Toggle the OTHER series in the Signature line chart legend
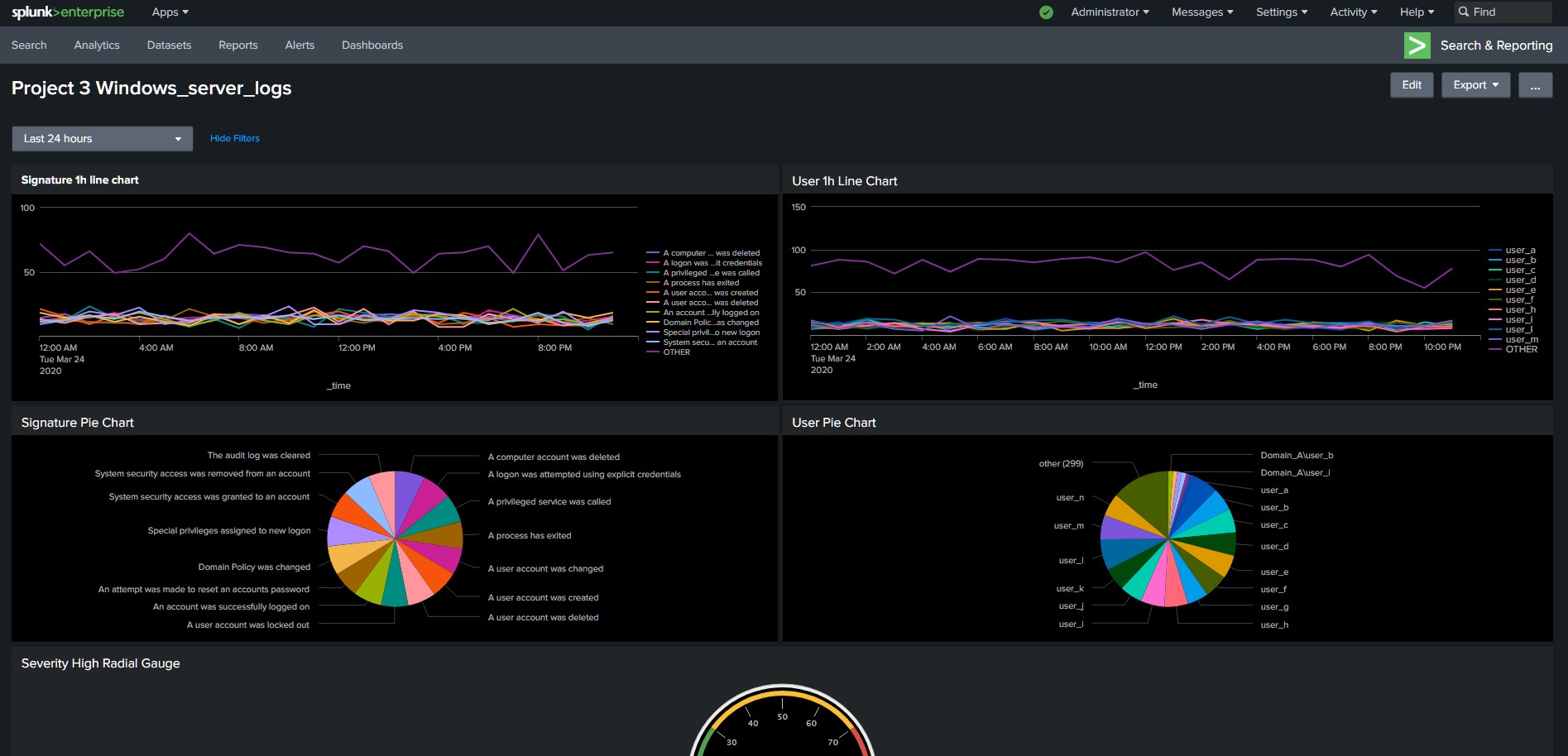Screen dimensions: 1568x756 point(675,352)
